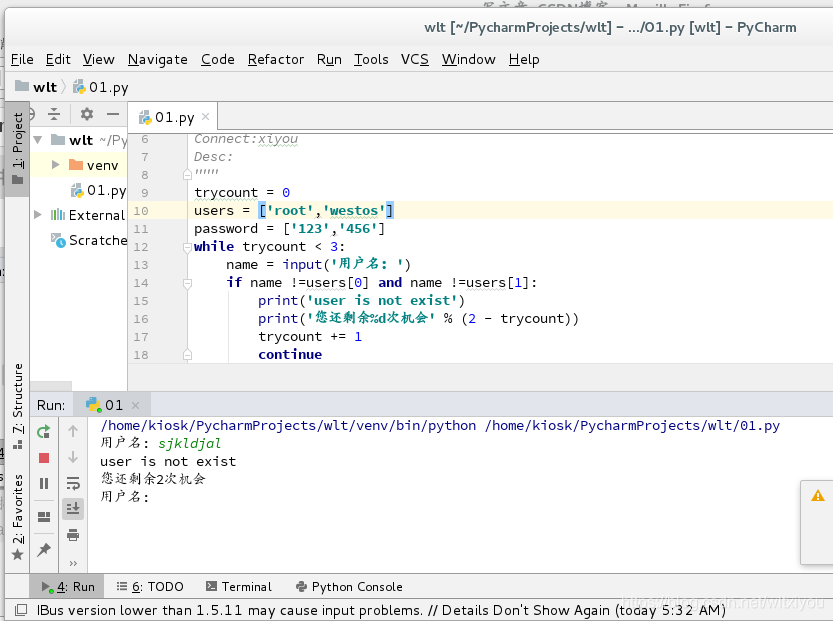Click the project panel horizontal scrollbar
The image size is (833, 621).
(50, 385)
